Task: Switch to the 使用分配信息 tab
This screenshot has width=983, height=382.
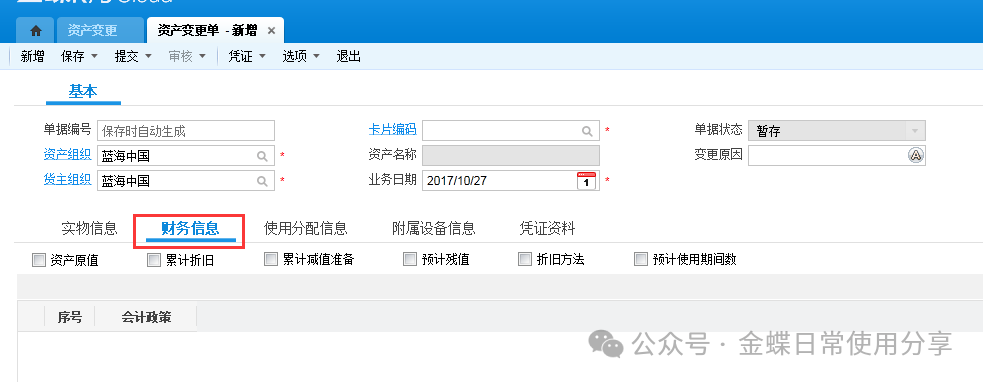Action: click(305, 228)
